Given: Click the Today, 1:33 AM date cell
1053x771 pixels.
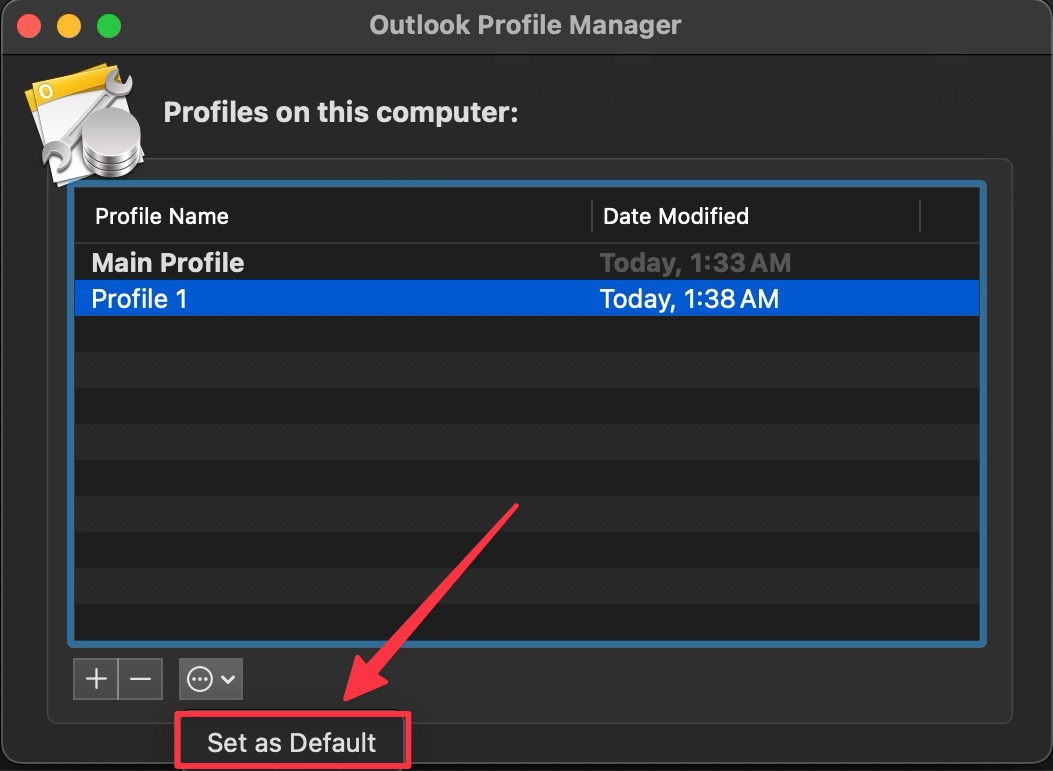Looking at the screenshot, I should [695, 263].
